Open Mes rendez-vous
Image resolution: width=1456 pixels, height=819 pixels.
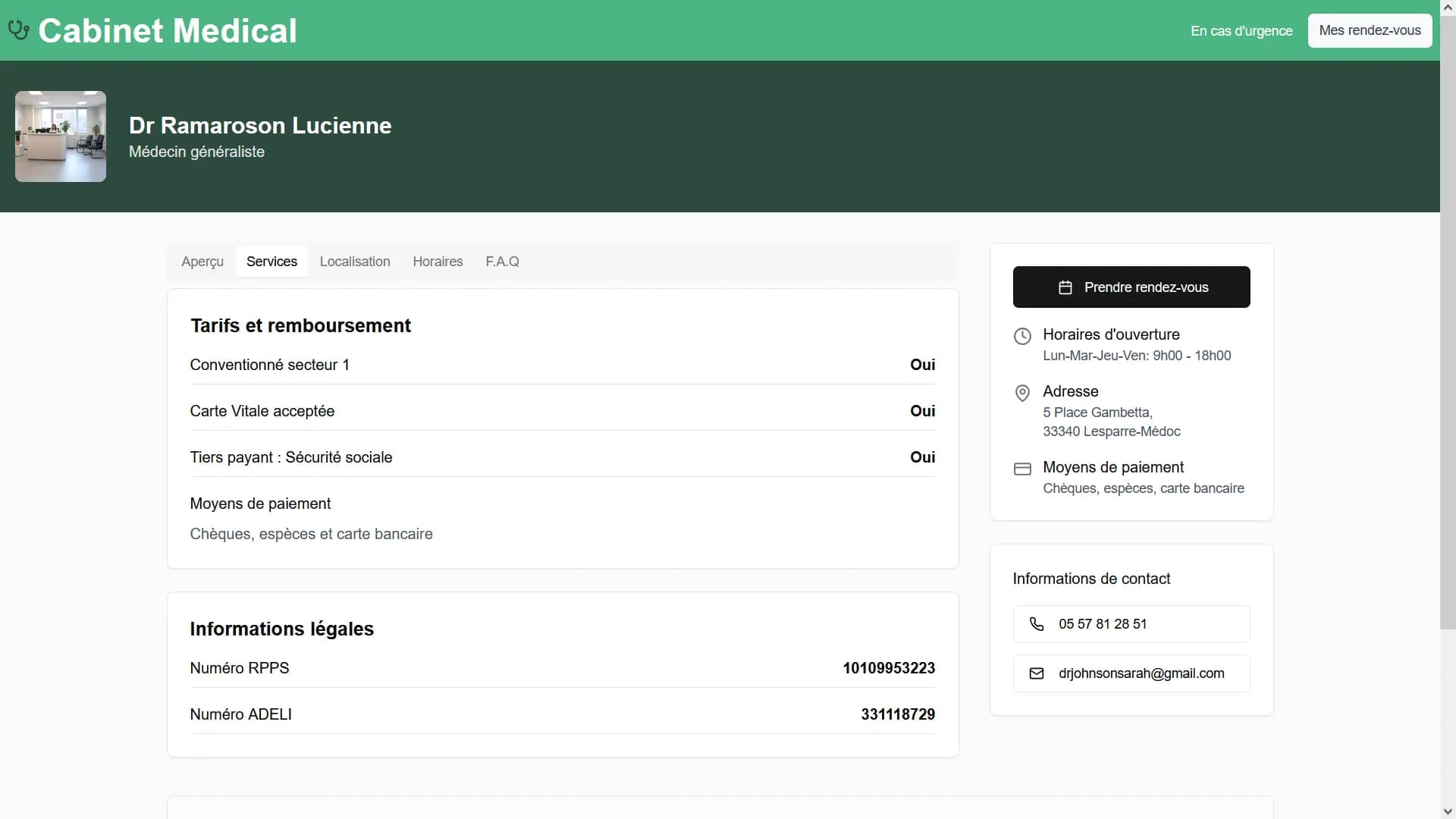point(1370,30)
